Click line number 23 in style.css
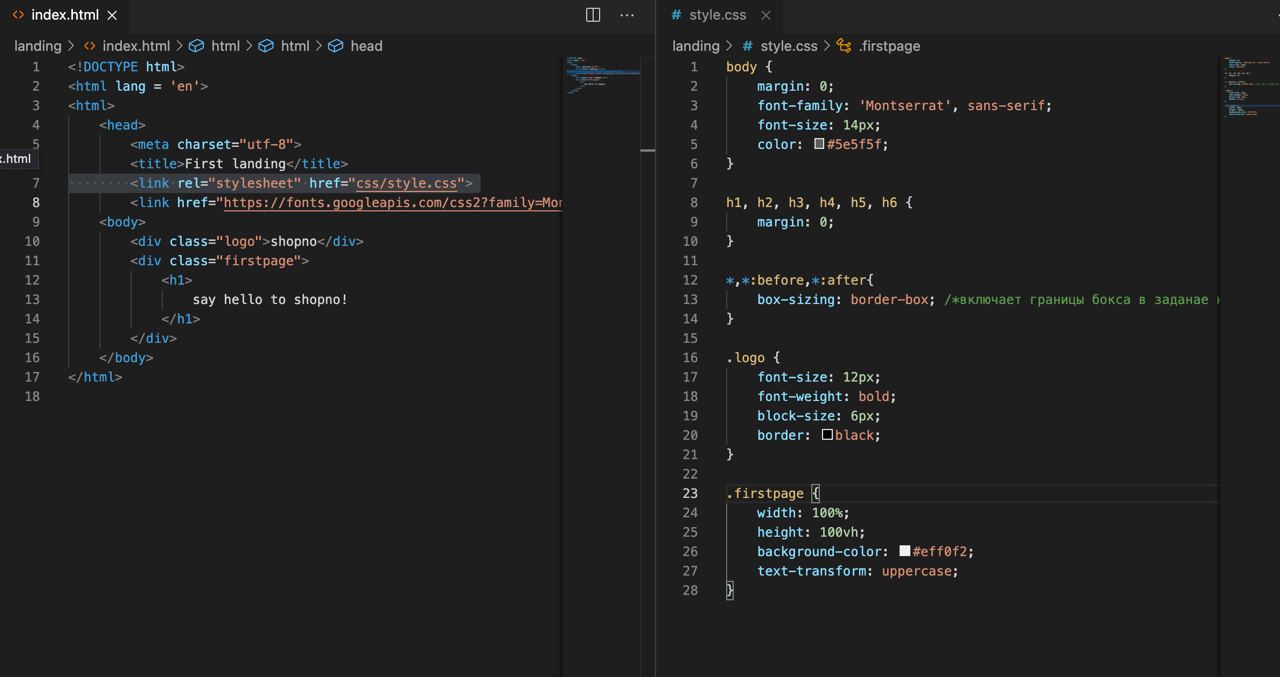 690,493
